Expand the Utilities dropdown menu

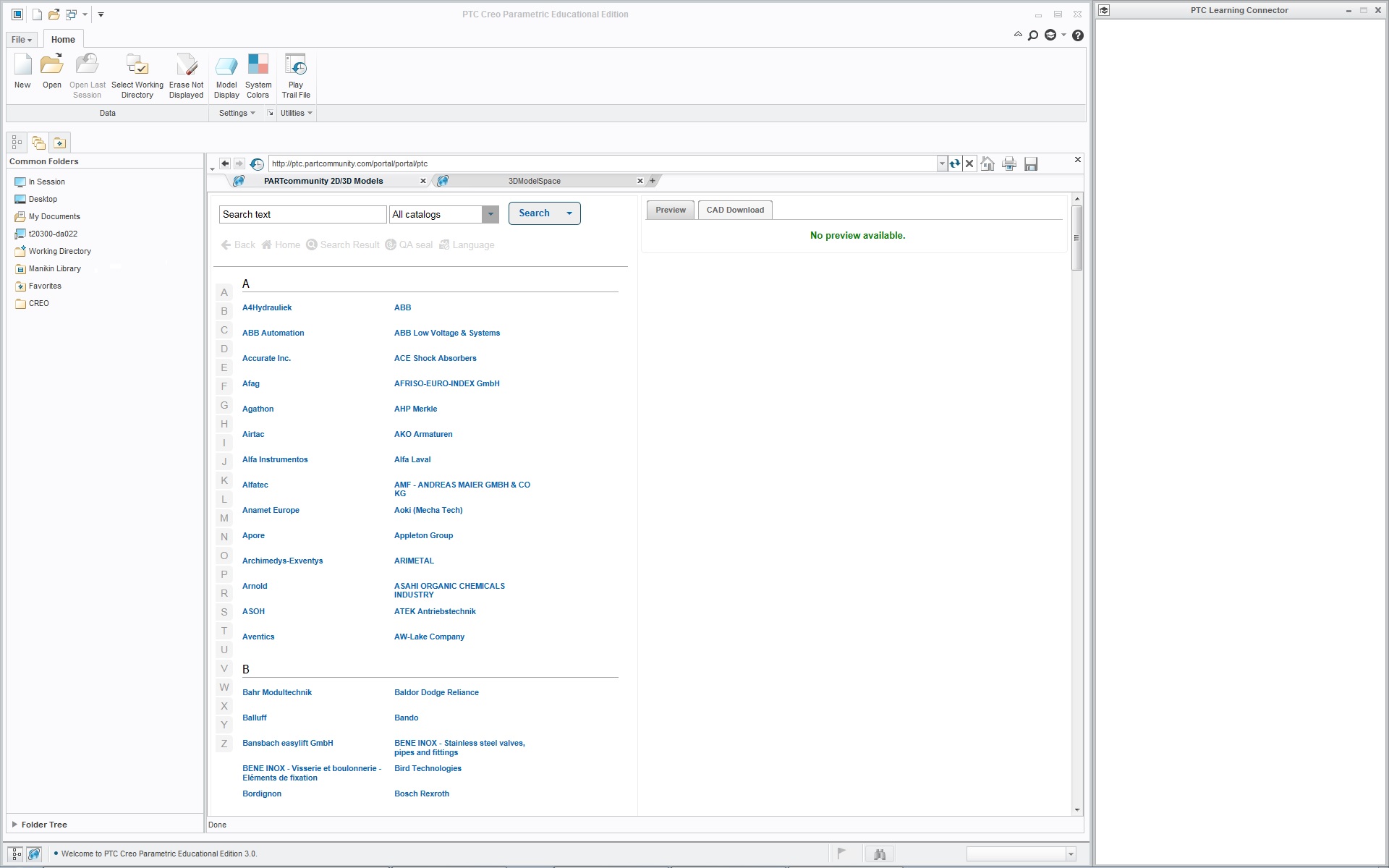point(297,114)
